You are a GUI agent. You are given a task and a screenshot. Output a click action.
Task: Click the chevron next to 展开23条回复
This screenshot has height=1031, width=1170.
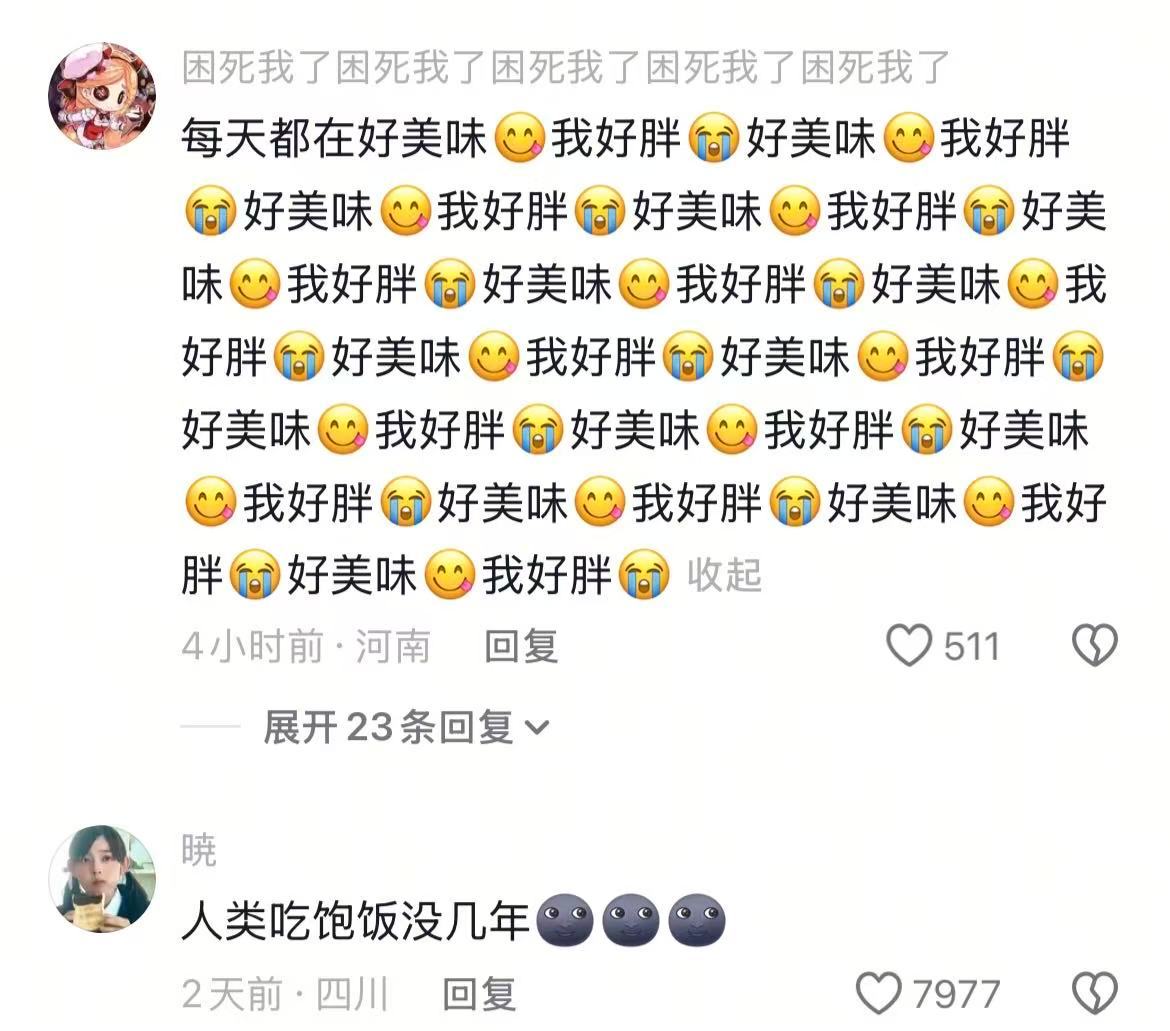[x=537, y=727]
